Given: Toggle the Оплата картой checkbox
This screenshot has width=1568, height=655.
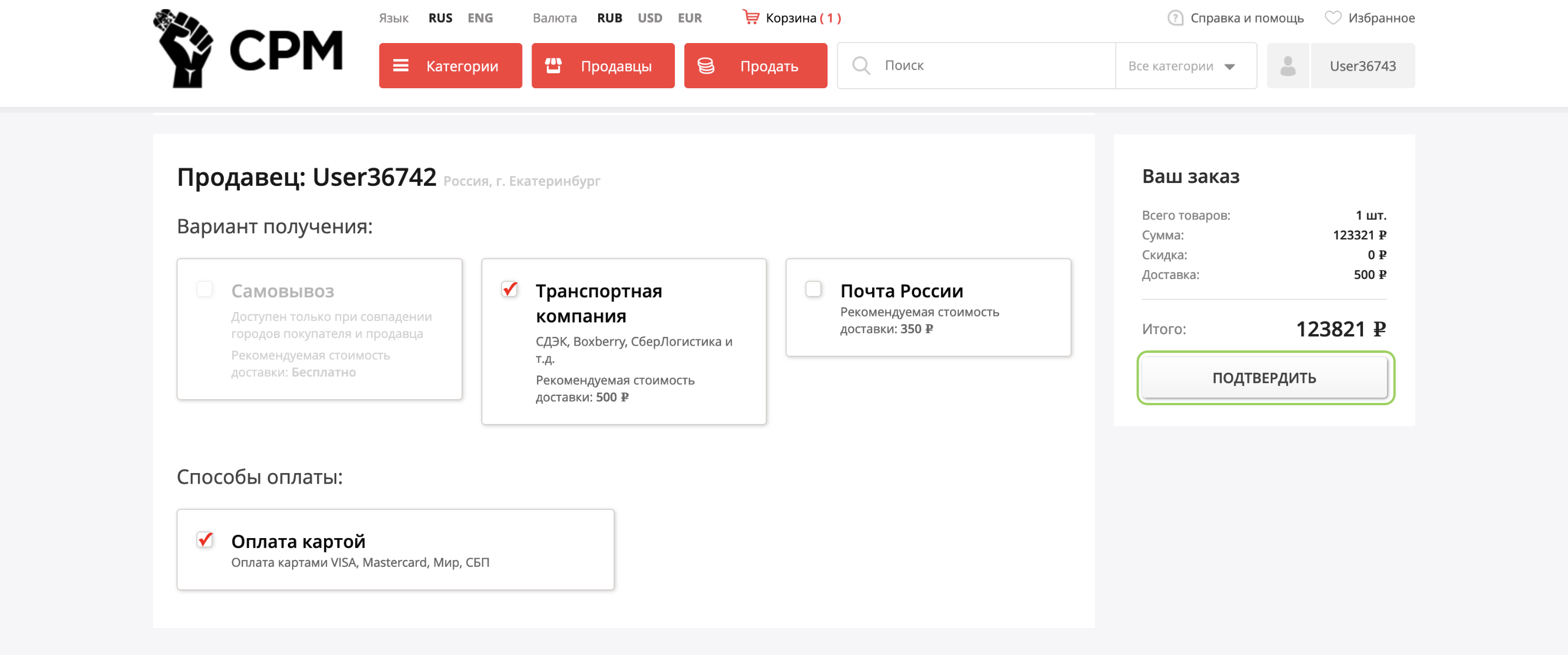Looking at the screenshot, I should coord(205,539).
